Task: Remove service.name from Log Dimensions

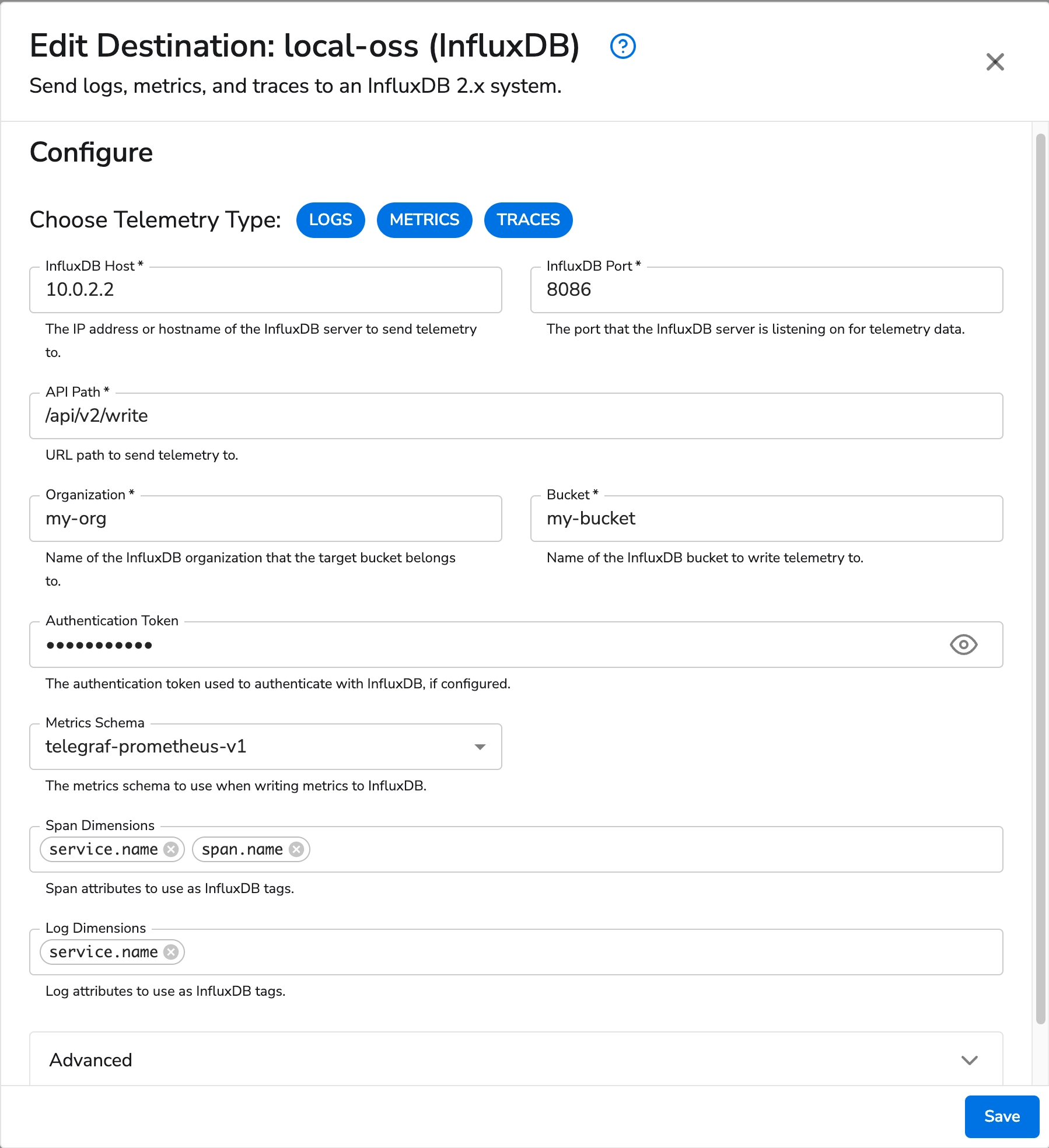Action: 170,952
